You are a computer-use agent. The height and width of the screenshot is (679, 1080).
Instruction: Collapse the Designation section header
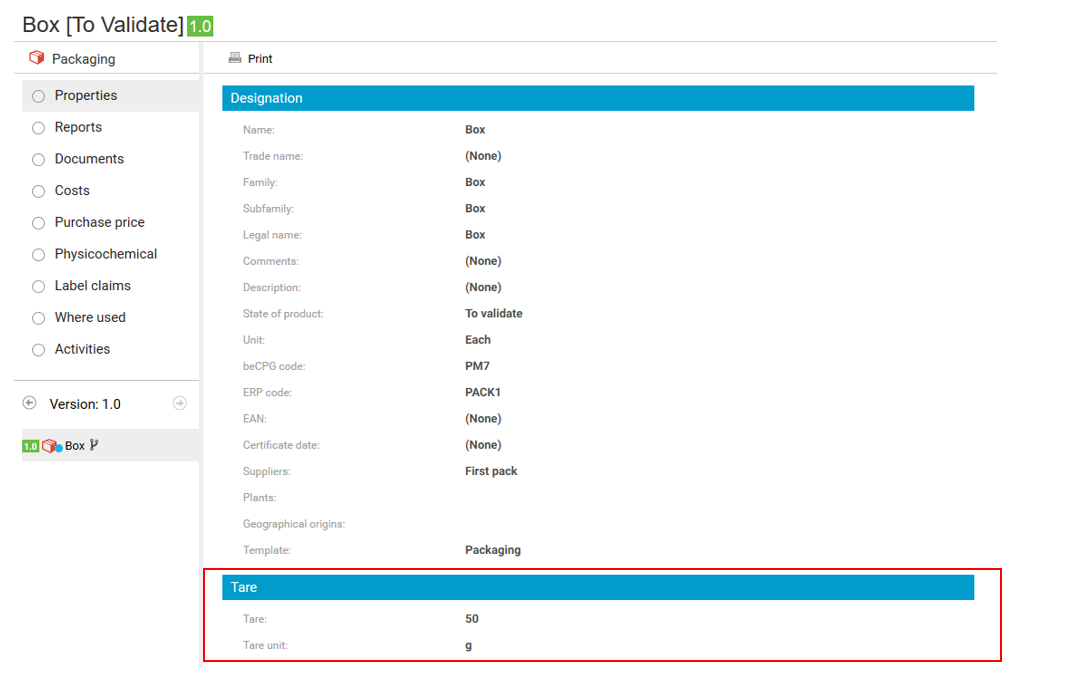[x=597, y=98]
